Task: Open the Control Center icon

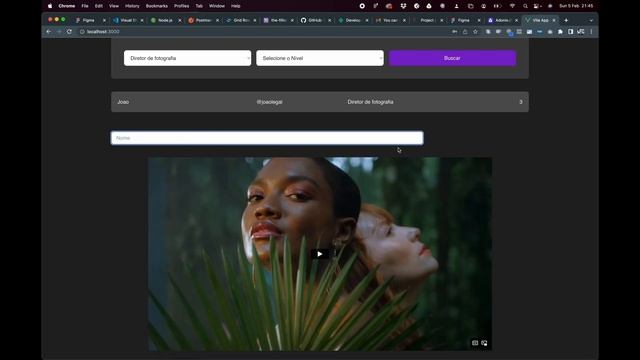Action: point(537,6)
